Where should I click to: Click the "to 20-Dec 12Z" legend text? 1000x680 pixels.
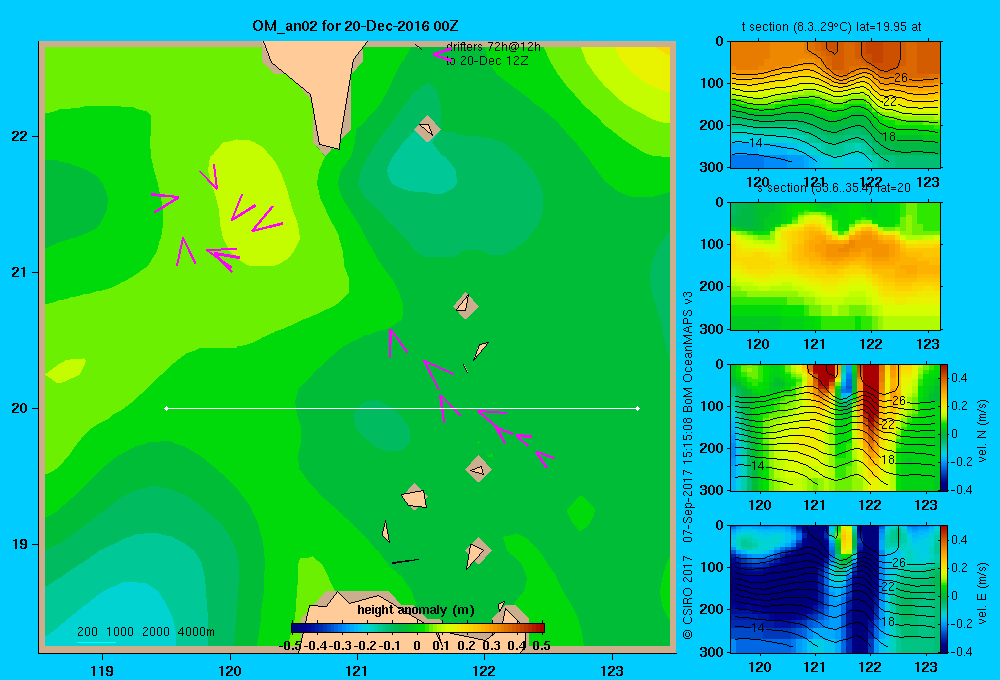487,61
